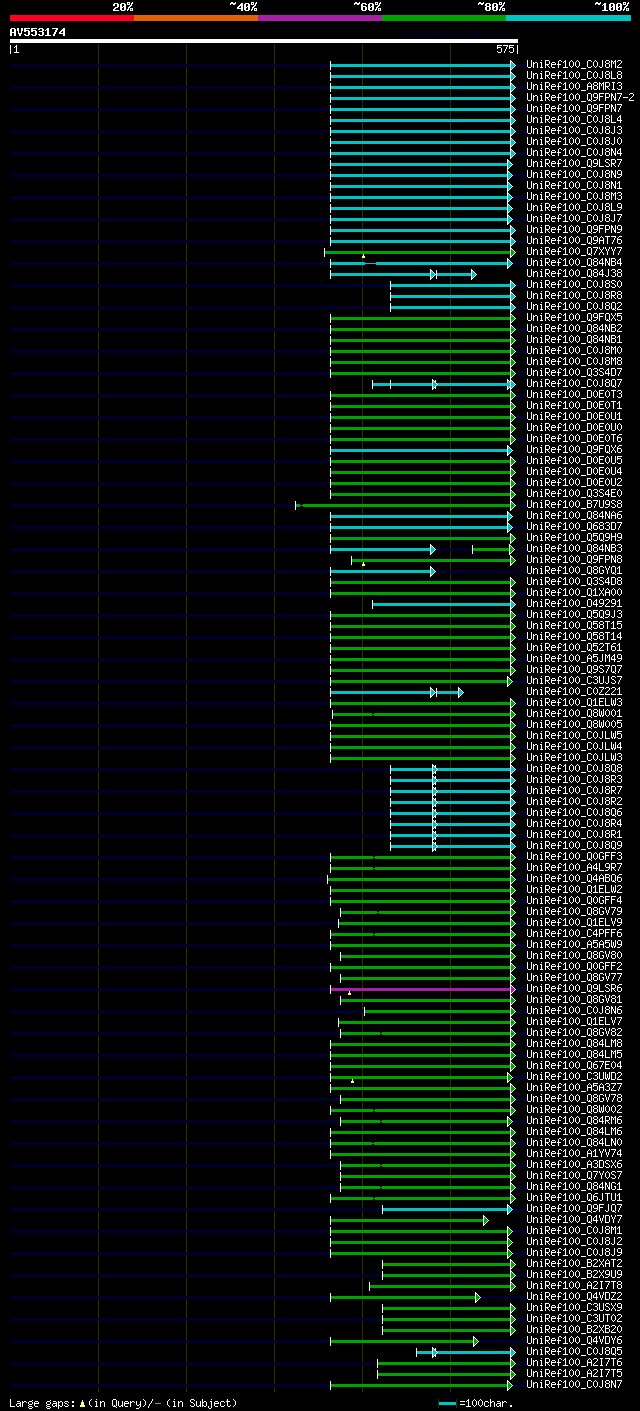Click the green alignment bar for B7U9S8
640x1411 pixels.
[404, 505]
